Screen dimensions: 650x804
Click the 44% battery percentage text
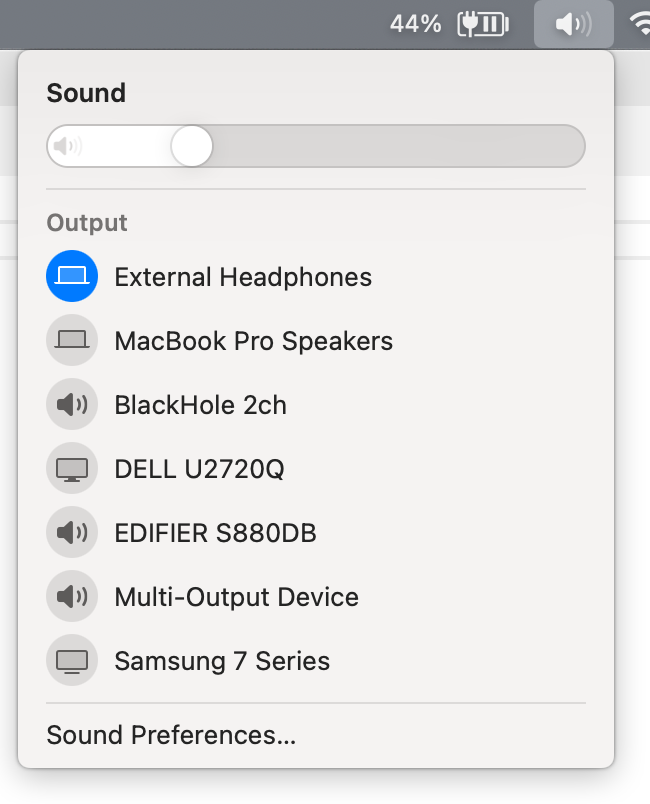[x=416, y=24]
